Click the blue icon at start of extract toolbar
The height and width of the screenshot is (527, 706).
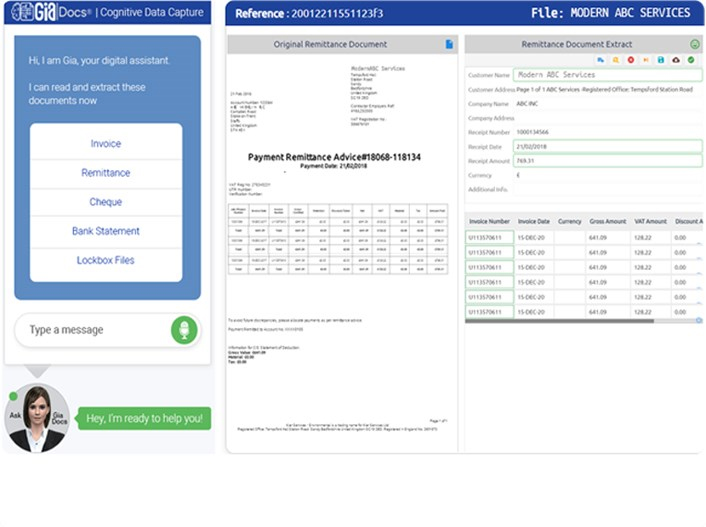pyautogui.click(x=601, y=60)
